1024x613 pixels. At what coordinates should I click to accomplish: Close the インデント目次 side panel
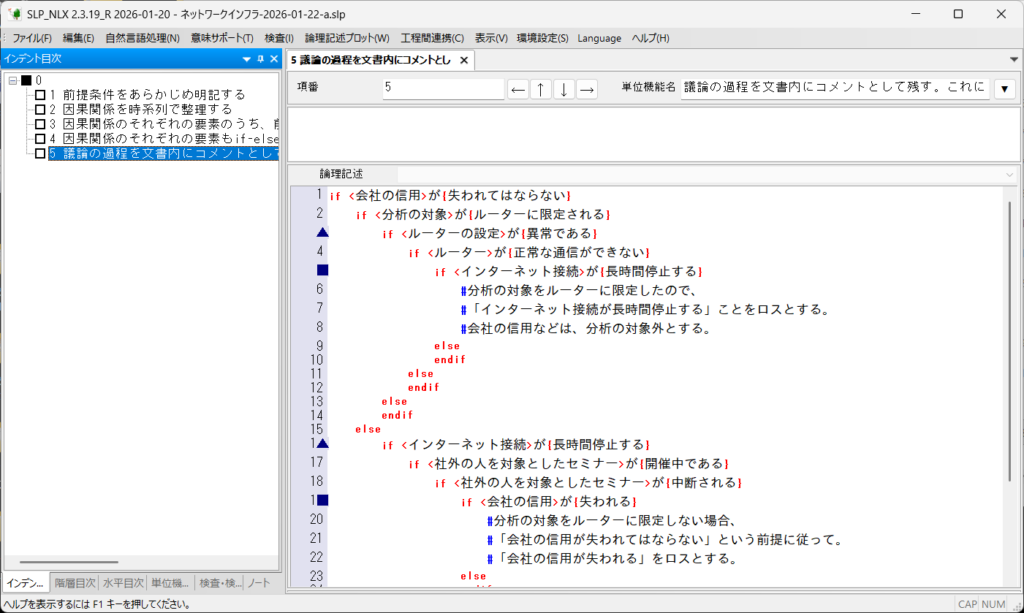pos(272,59)
